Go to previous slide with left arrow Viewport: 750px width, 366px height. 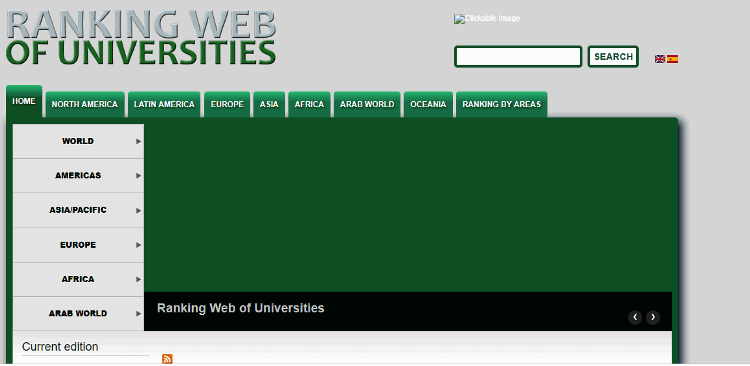(x=635, y=317)
